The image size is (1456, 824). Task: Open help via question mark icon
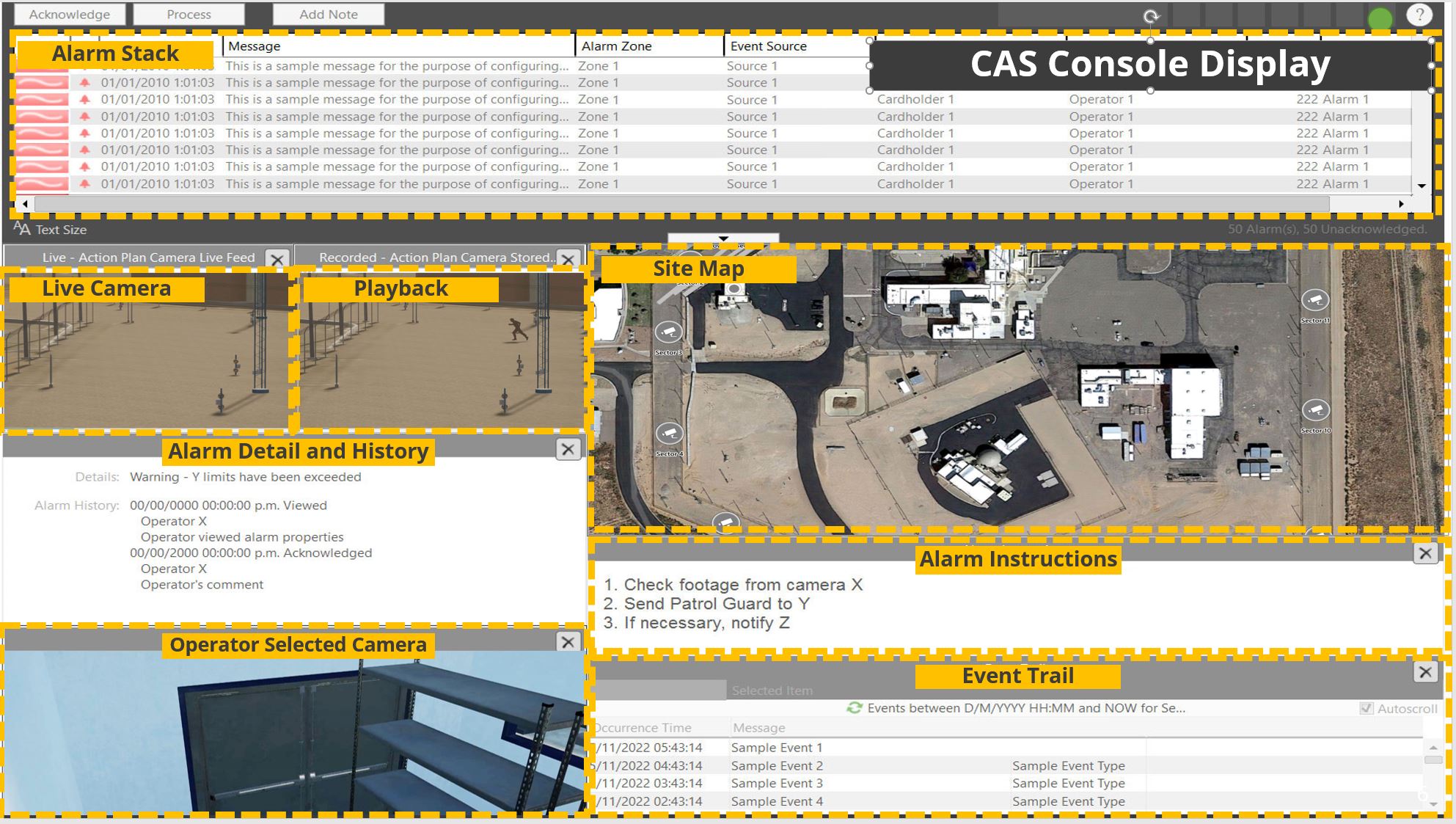coord(1419,15)
